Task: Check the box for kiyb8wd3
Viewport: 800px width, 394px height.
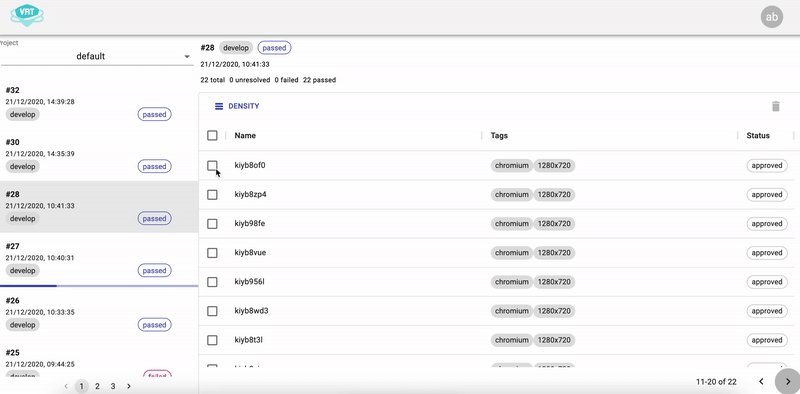Action: (212, 311)
